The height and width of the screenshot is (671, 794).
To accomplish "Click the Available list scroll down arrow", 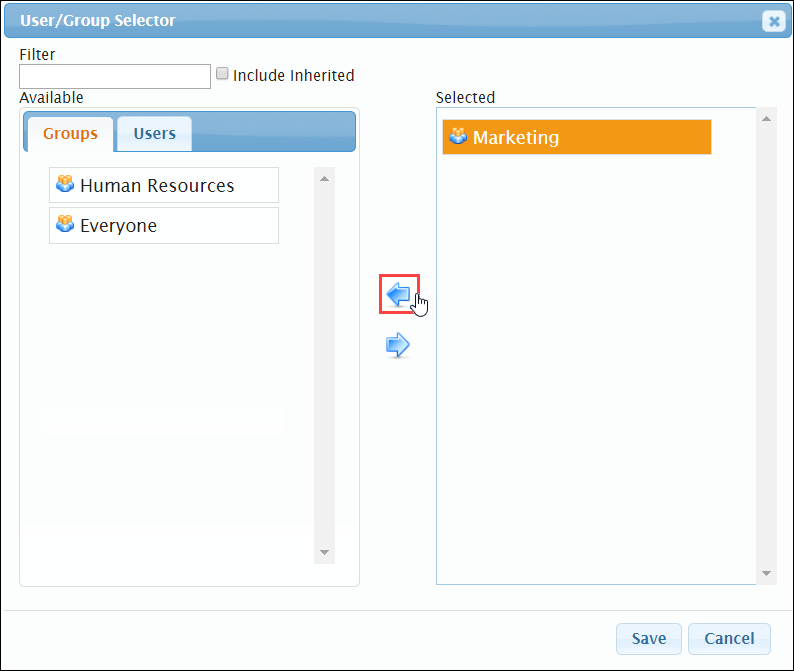I will tap(325, 552).
